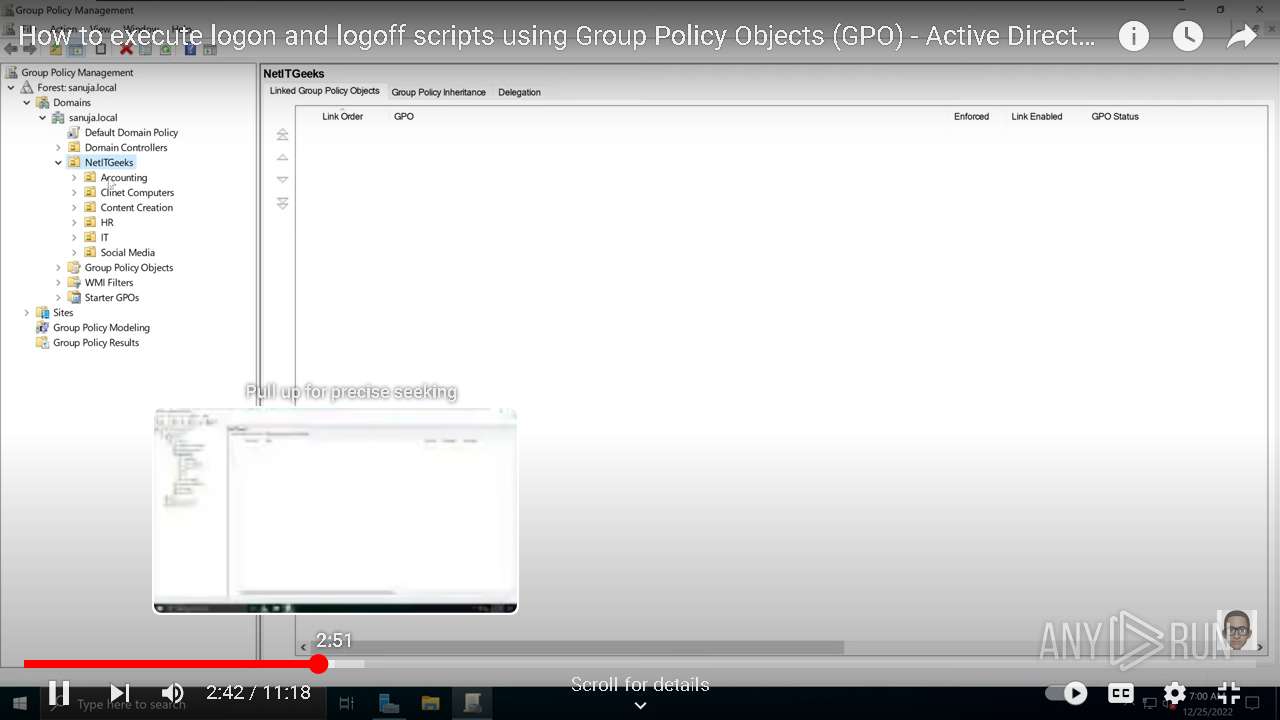Select the HR OU
1280x720 pixels.
[x=107, y=223]
